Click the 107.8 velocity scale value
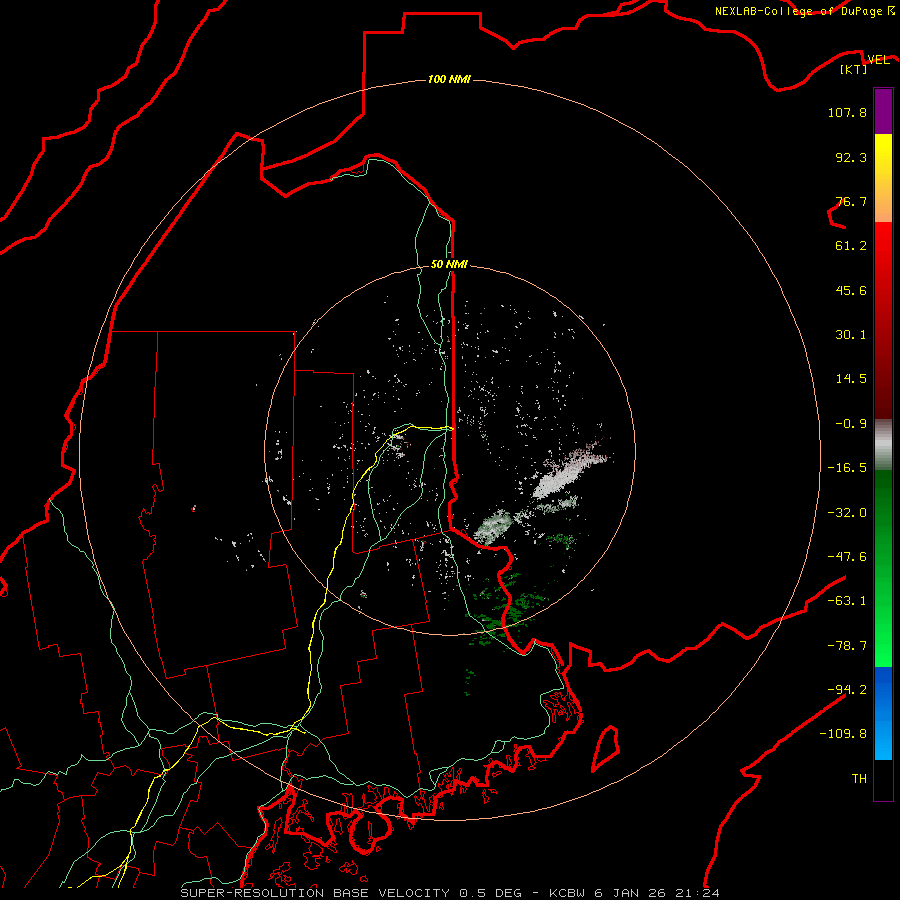900x900 pixels. click(847, 112)
